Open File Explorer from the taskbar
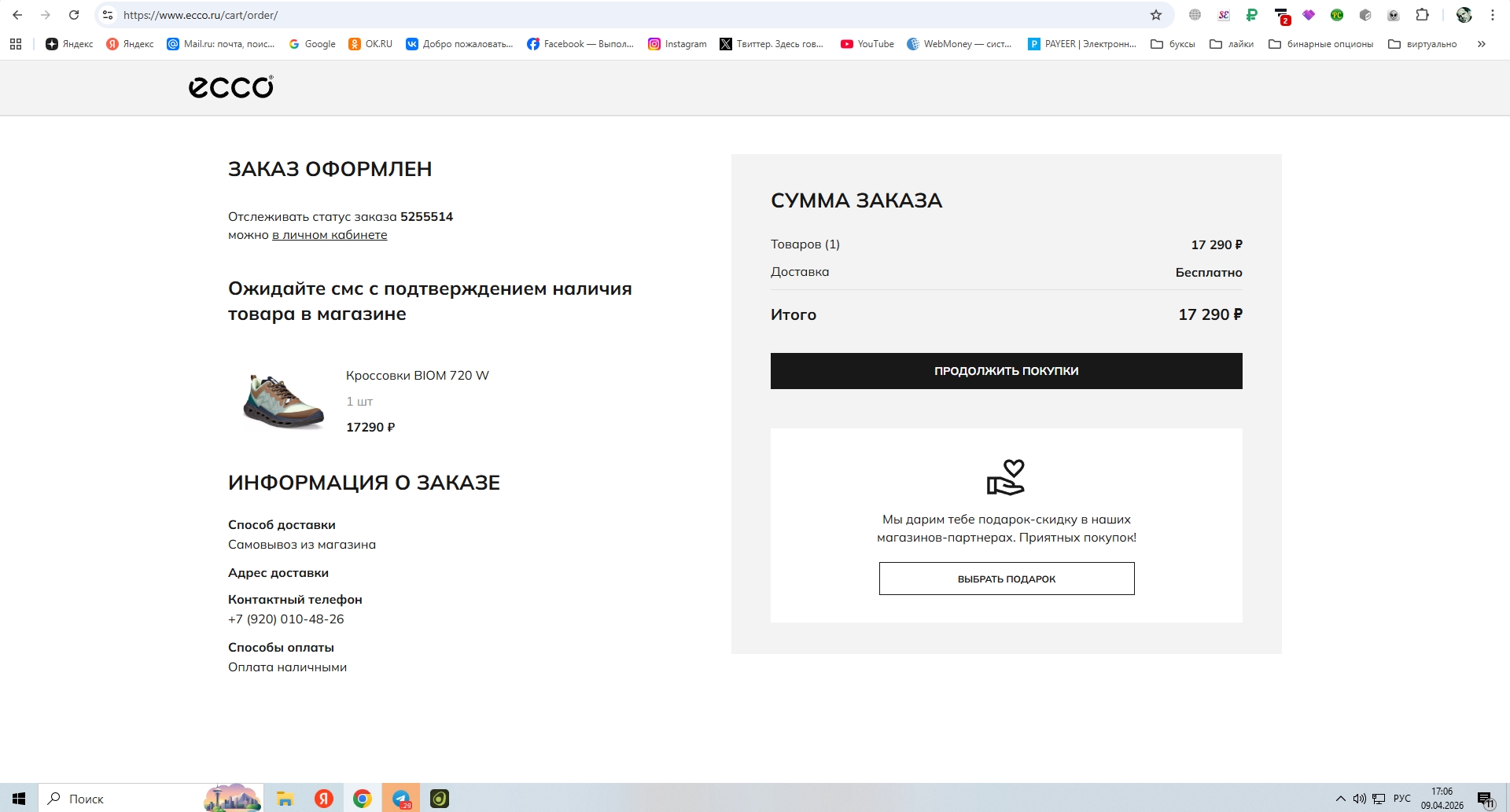This screenshot has height=812, width=1510. [x=285, y=799]
